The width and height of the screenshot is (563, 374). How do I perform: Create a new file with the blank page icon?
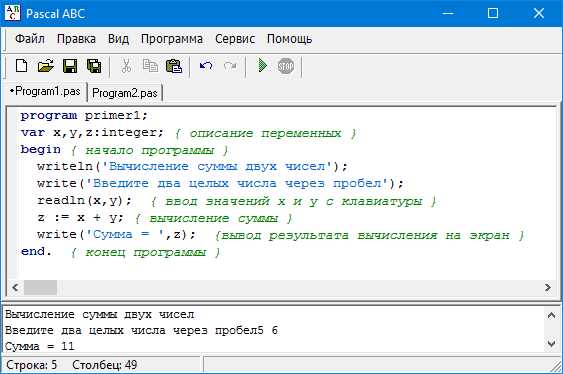point(22,66)
